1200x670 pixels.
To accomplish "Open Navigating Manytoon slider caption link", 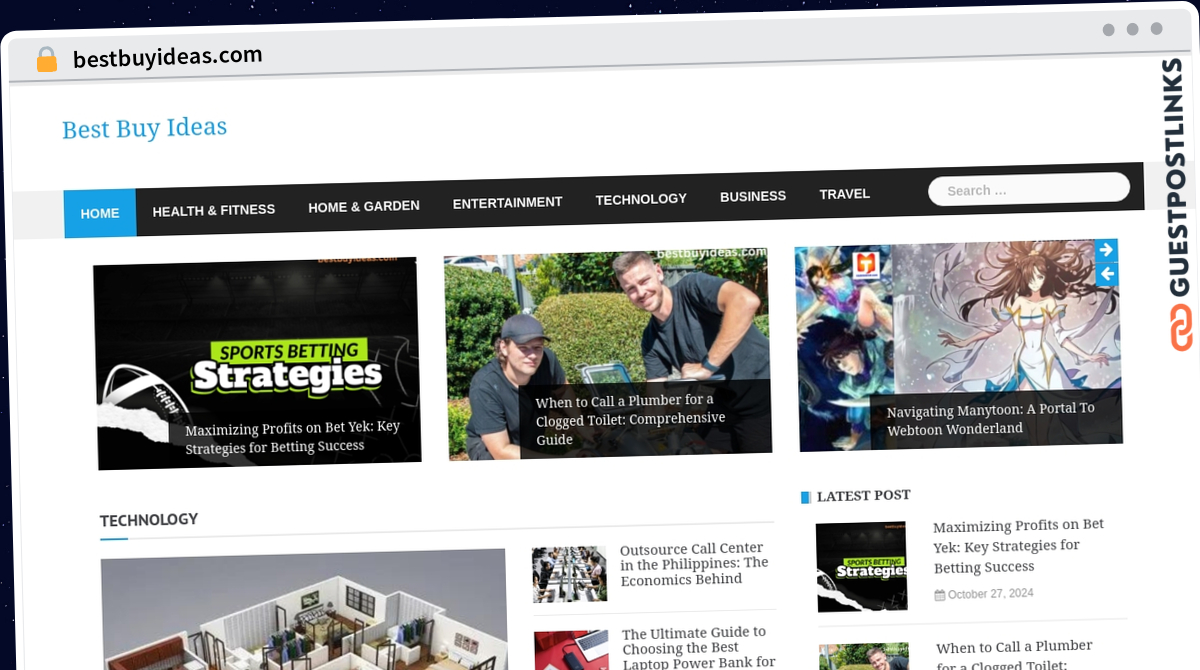I will tap(991, 418).
